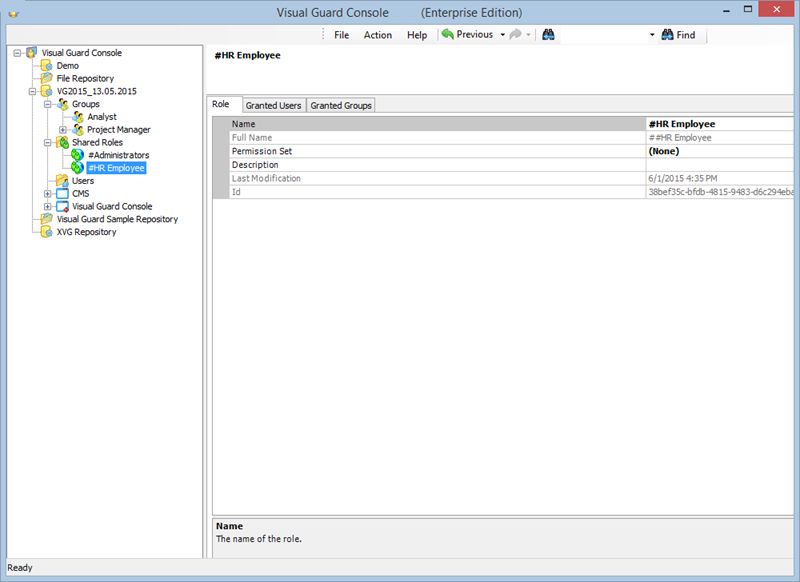The image size is (800, 582).
Task: Click the Demo repository icon
Action: [x=46, y=65]
